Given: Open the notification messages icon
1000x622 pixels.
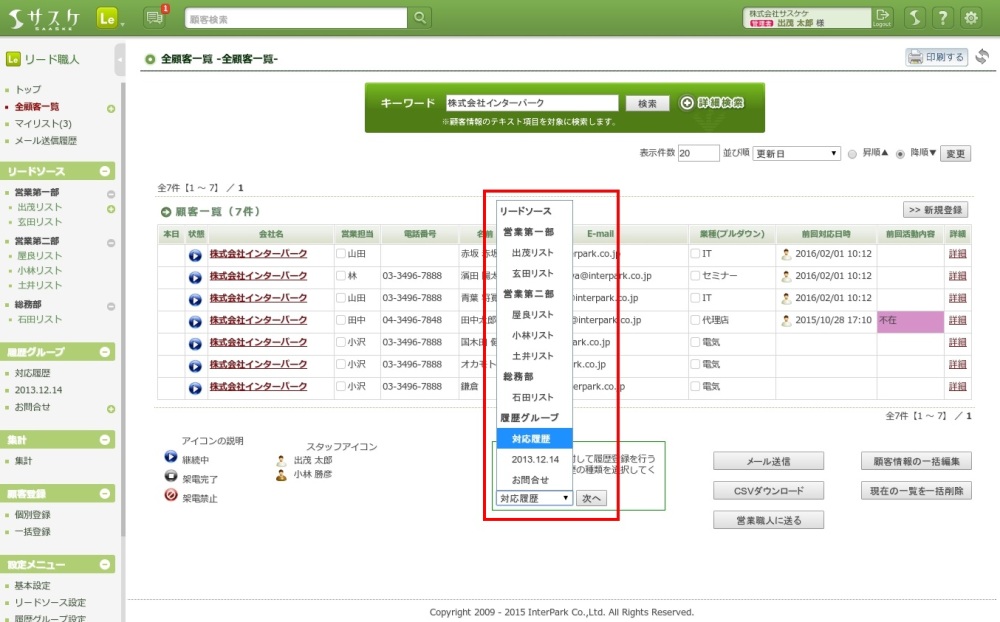Looking at the screenshot, I should pos(154,18).
